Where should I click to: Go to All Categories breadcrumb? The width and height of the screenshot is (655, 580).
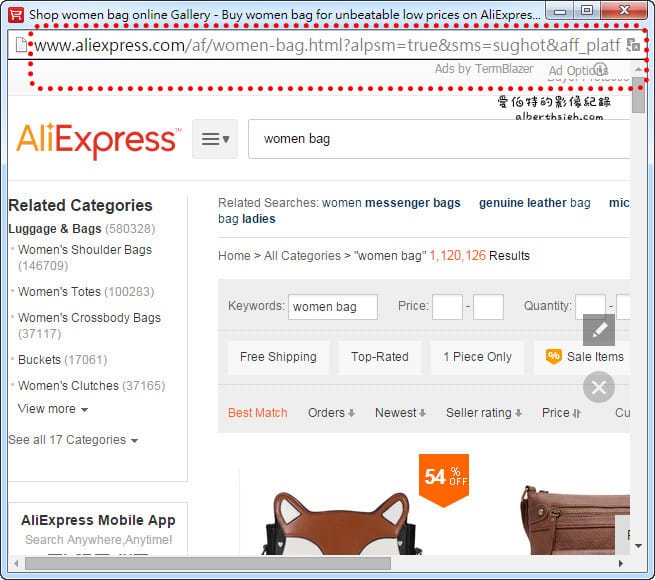[x=302, y=255]
